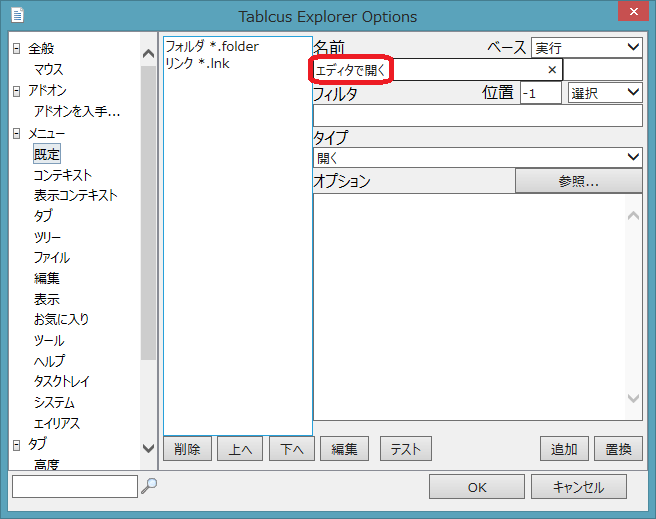Image resolution: width=656 pixels, height=519 pixels.
Task: Click the テスト test button
Action: (405, 449)
